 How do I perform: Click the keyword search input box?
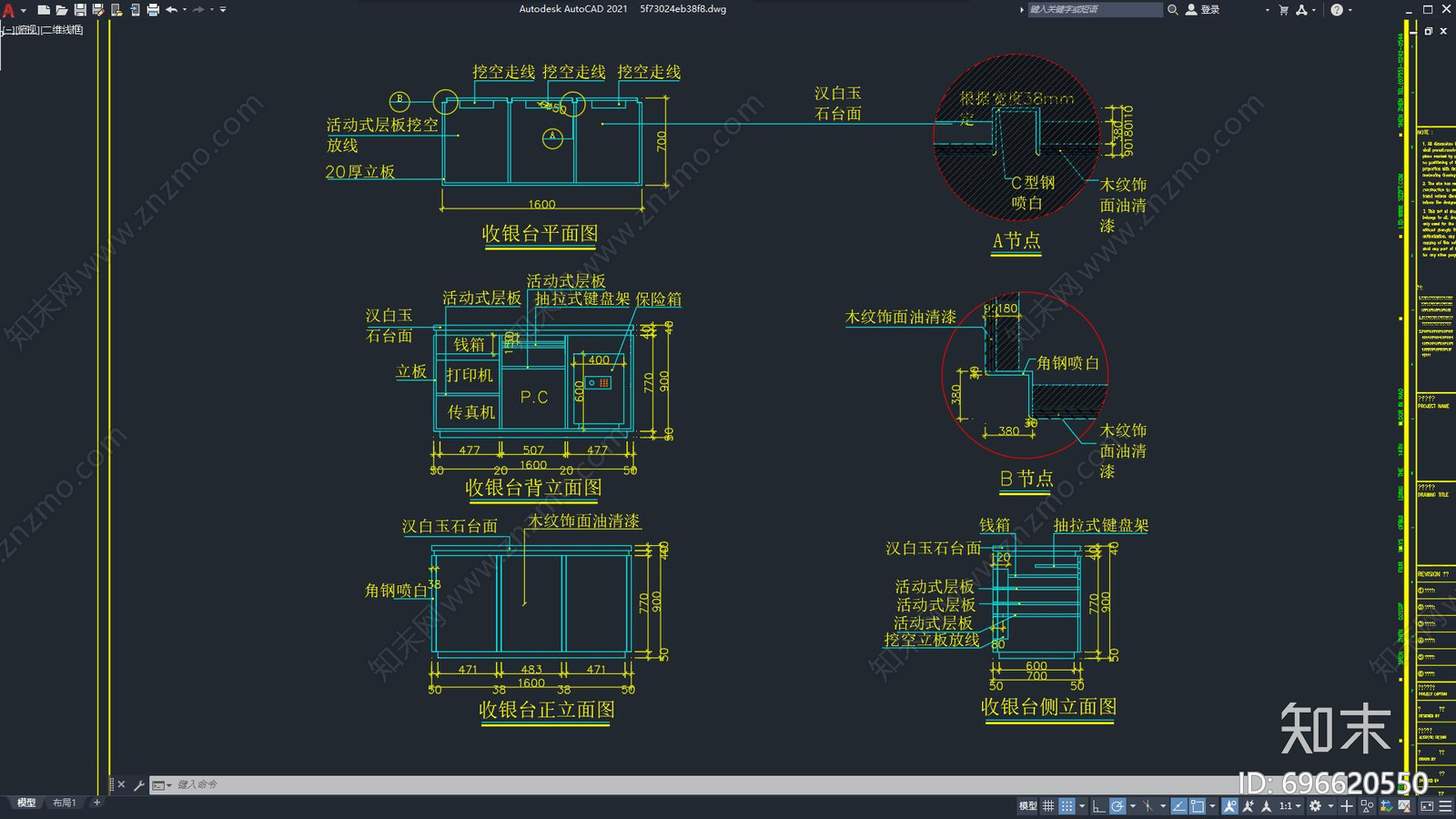(x=1095, y=10)
